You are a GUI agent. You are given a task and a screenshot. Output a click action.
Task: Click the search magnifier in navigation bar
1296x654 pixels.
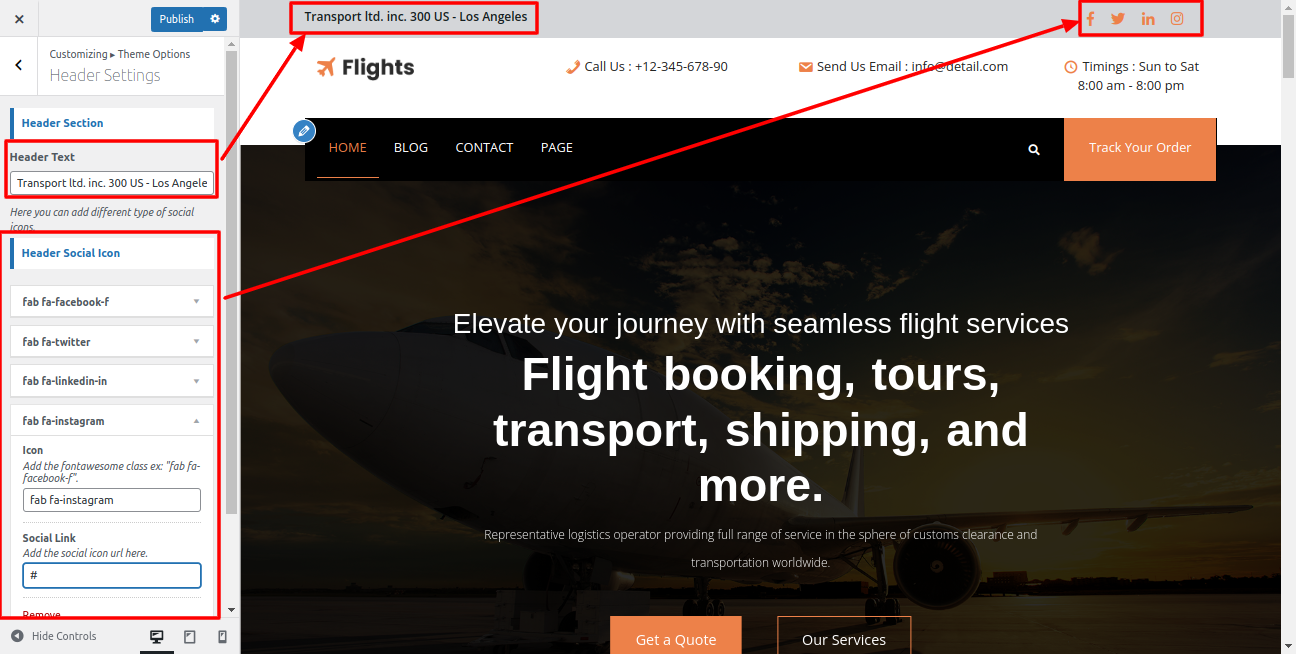[x=1034, y=149]
